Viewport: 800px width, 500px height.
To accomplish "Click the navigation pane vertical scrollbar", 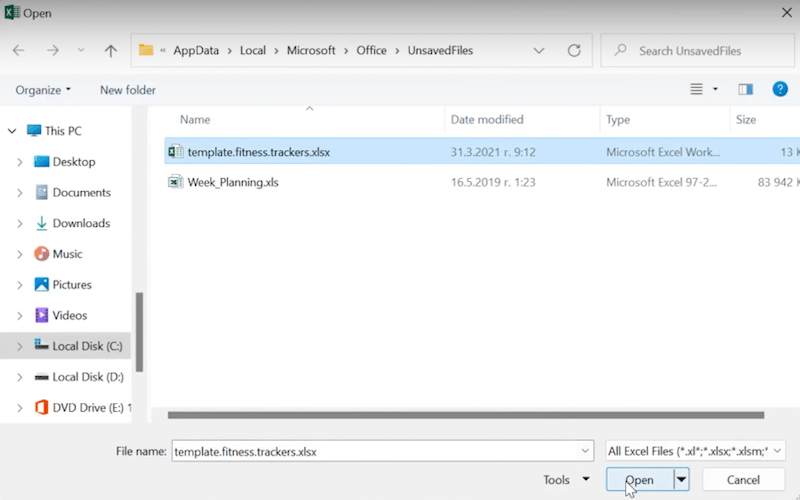I will click(139, 332).
